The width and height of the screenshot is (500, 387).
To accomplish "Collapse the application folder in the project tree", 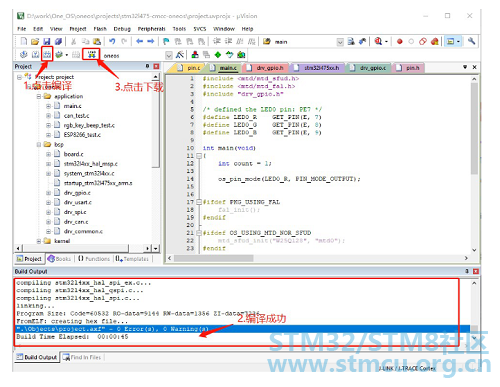I will [x=39, y=97].
